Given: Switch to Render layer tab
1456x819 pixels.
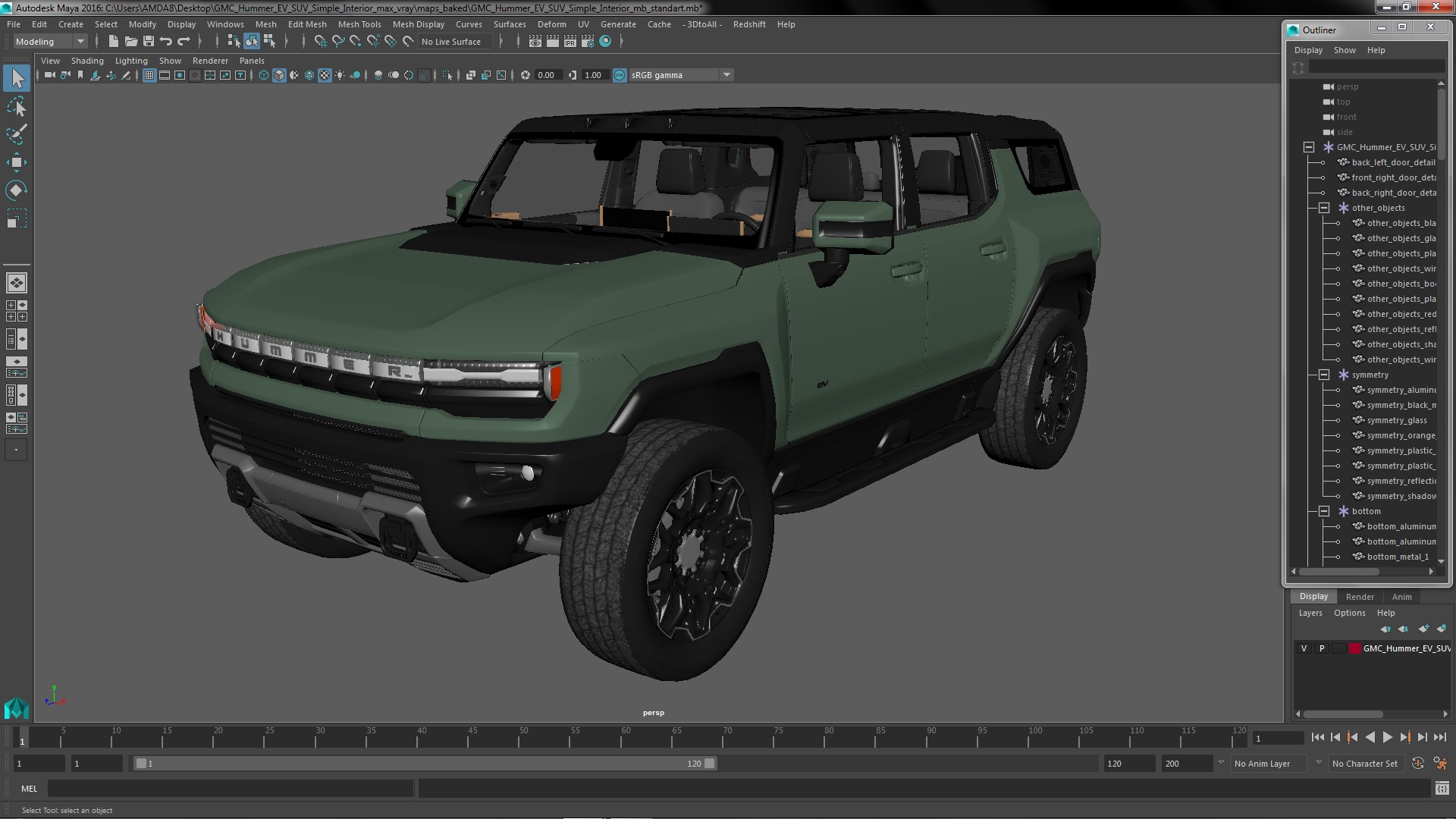Looking at the screenshot, I should (1360, 597).
